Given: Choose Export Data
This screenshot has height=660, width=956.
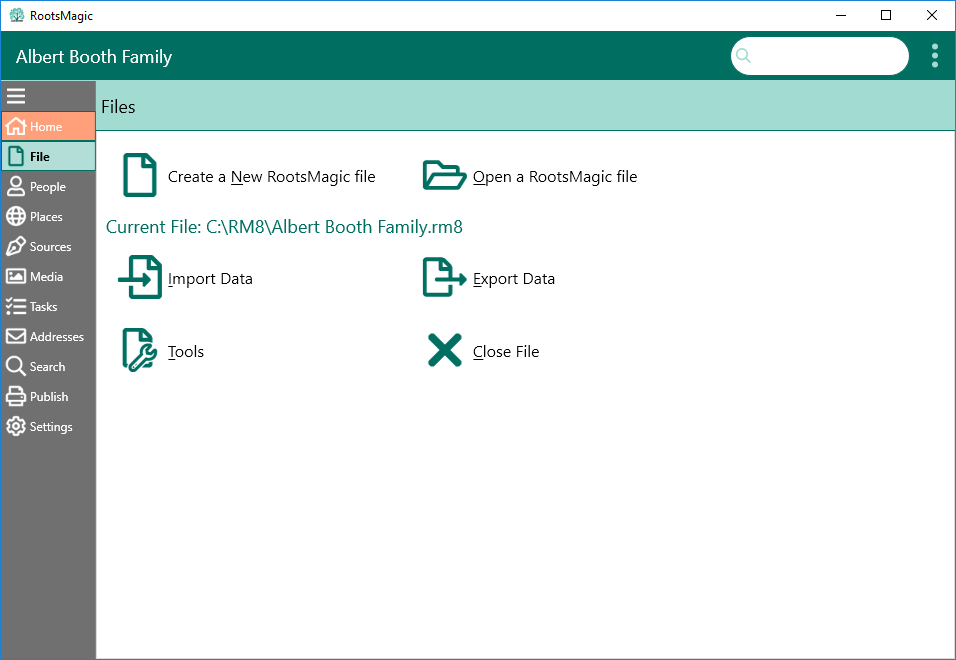Looking at the screenshot, I should [489, 278].
